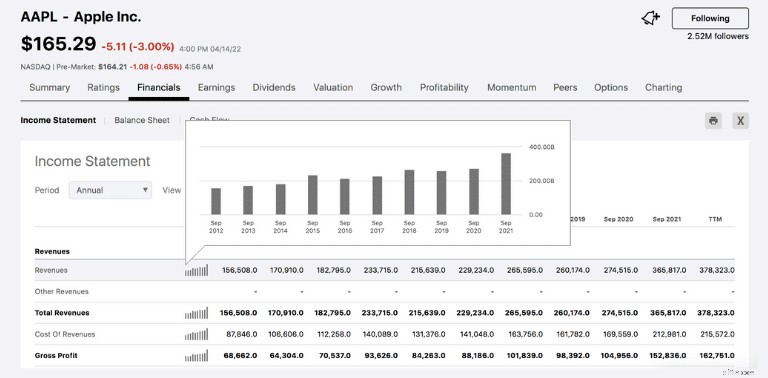768x378 pixels.
Task: Click the Revenues row label
Action: click(x=51, y=270)
